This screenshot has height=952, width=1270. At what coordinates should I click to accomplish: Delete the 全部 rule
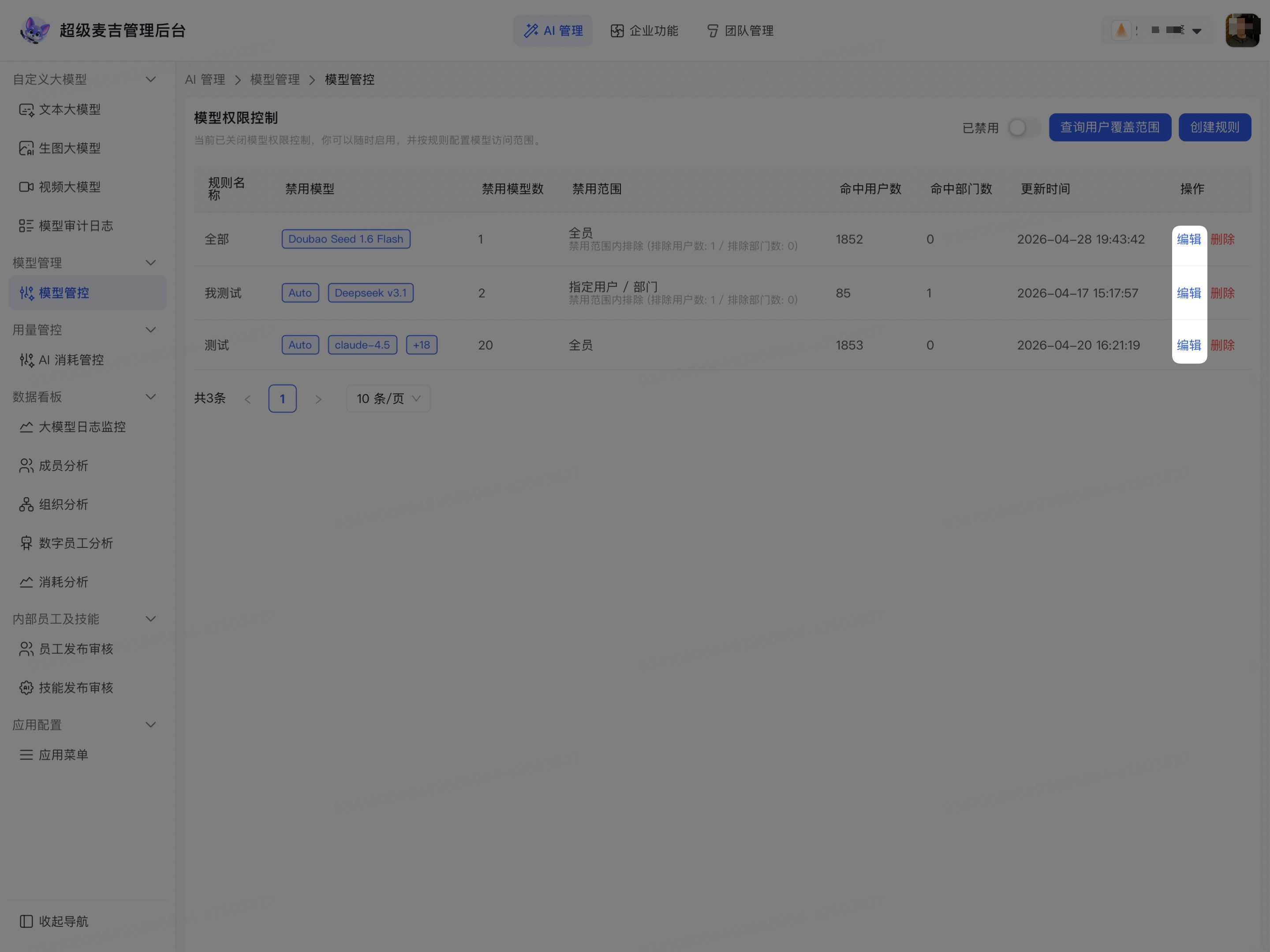tap(1222, 239)
